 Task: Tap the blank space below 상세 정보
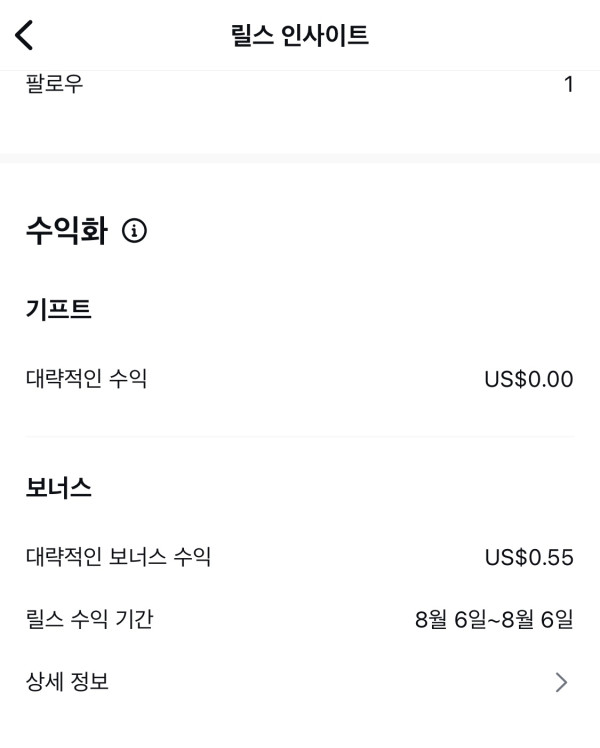pos(300,727)
